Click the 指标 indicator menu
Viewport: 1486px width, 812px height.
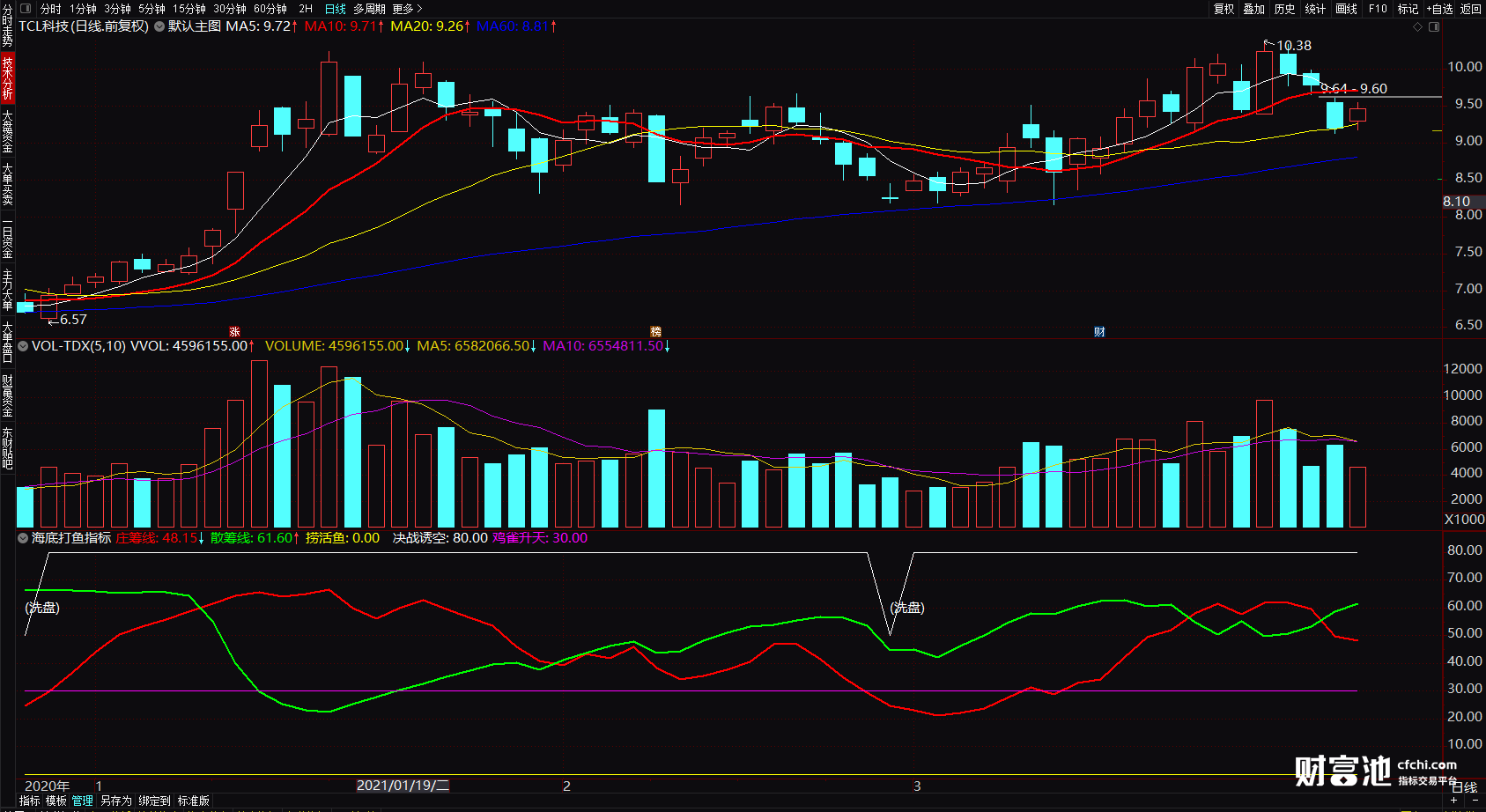(x=30, y=801)
